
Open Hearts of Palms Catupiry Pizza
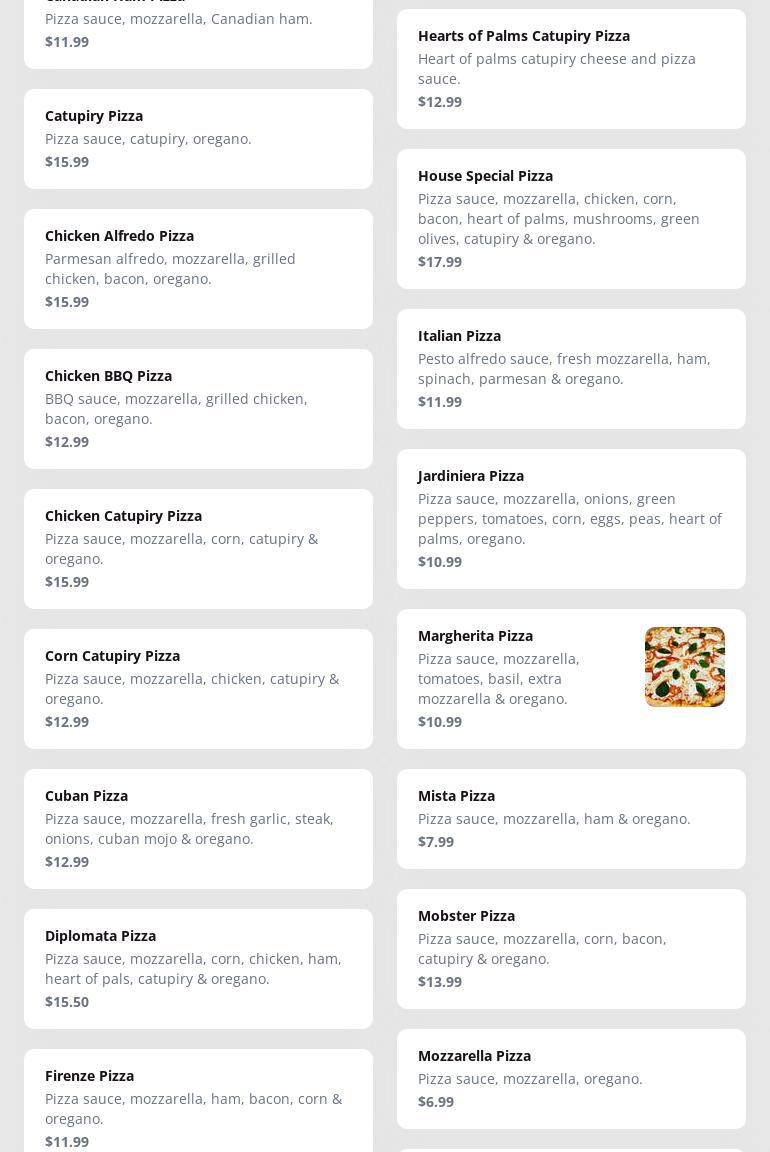click(571, 69)
